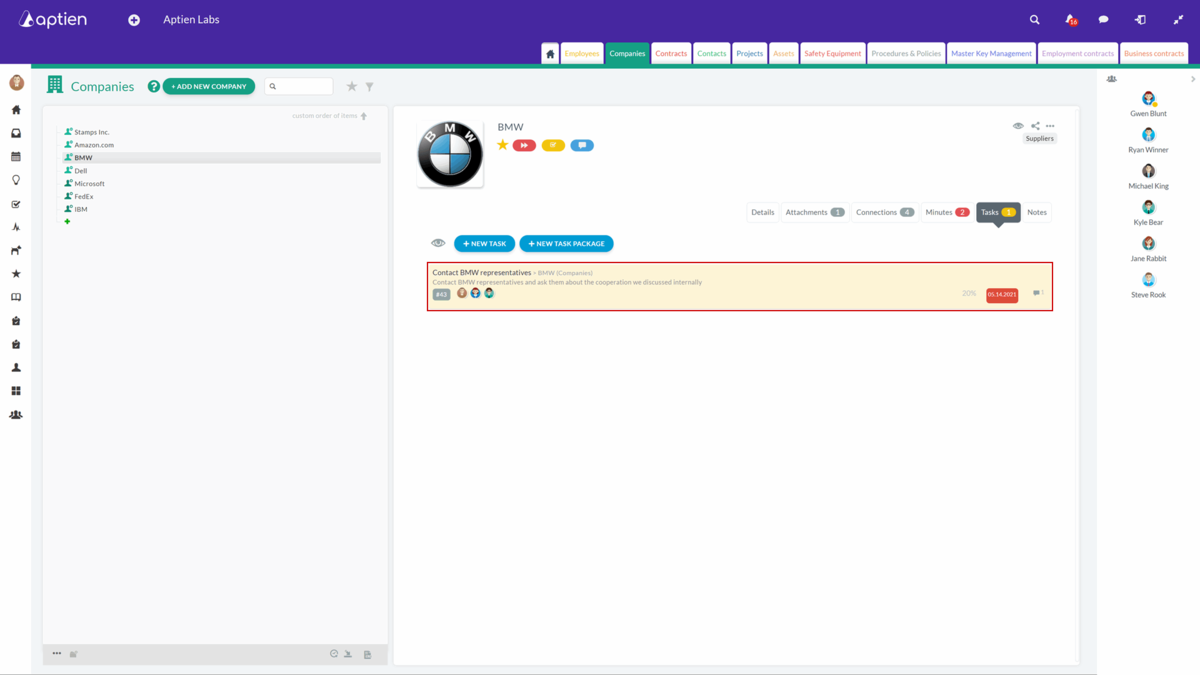Collapse the right people panel with chevron
The width and height of the screenshot is (1200, 675).
[1193, 79]
